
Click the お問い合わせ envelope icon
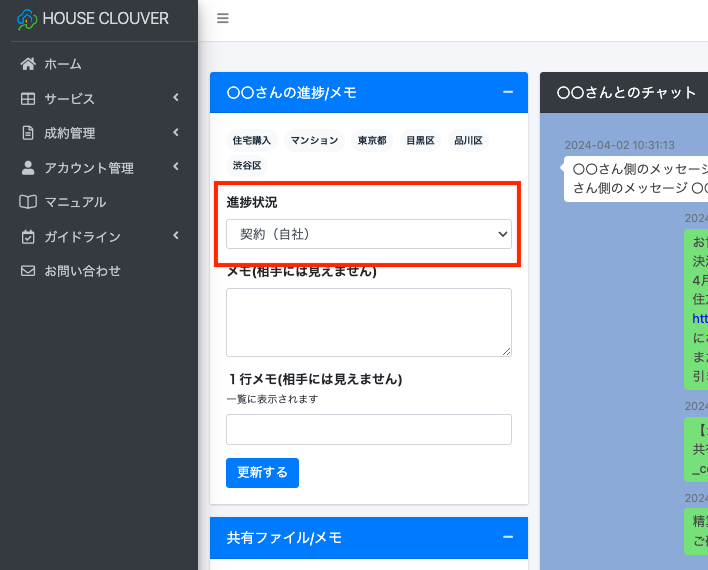[28, 271]
